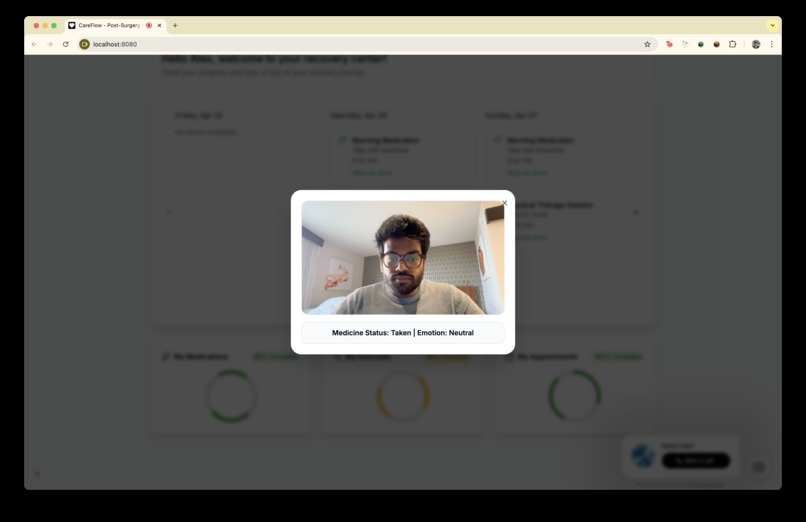Close the CareFlow tab
806x522 pixels.
point(159,25)
